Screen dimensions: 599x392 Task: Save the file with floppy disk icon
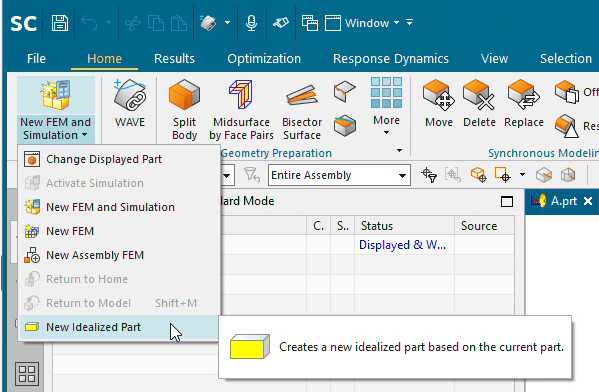[60, 23]
